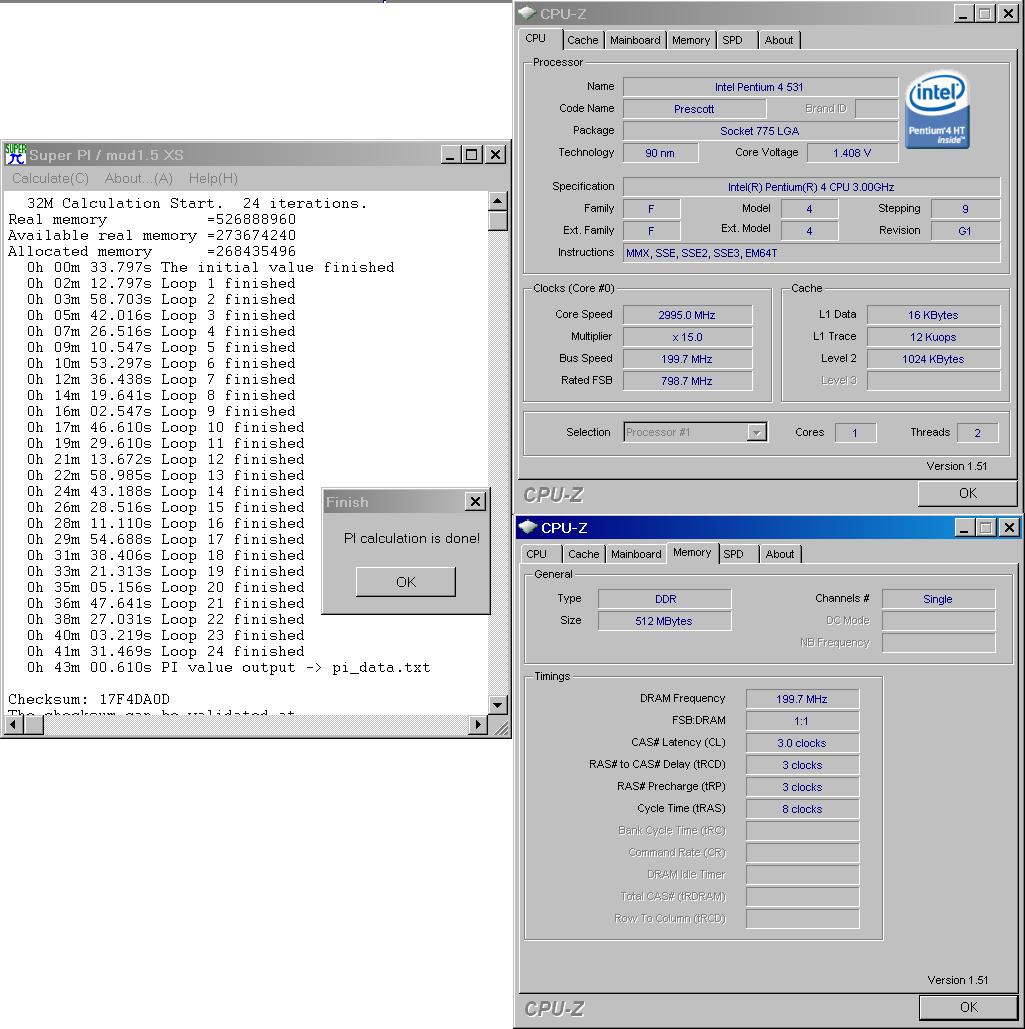Image resolution: width=1025 pixels, height=1029 pixels.
Task: Open About tab in lower CPU-Z
Action: tap(780, 554)
